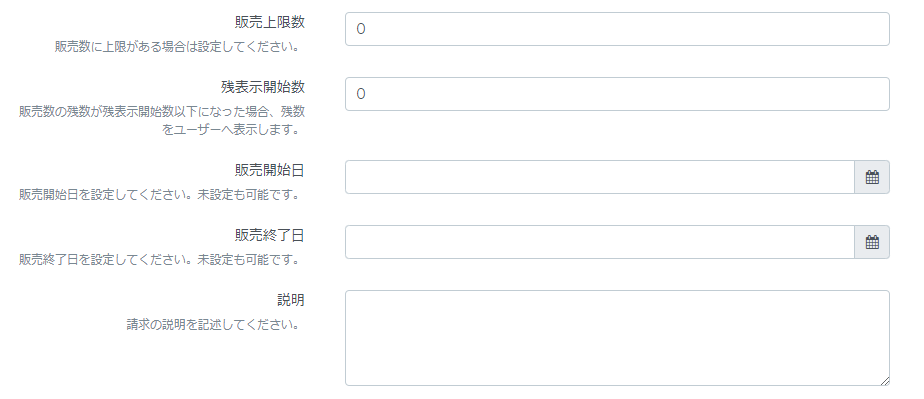Select the 販売終了日 date text field

(x=600, y=242)
